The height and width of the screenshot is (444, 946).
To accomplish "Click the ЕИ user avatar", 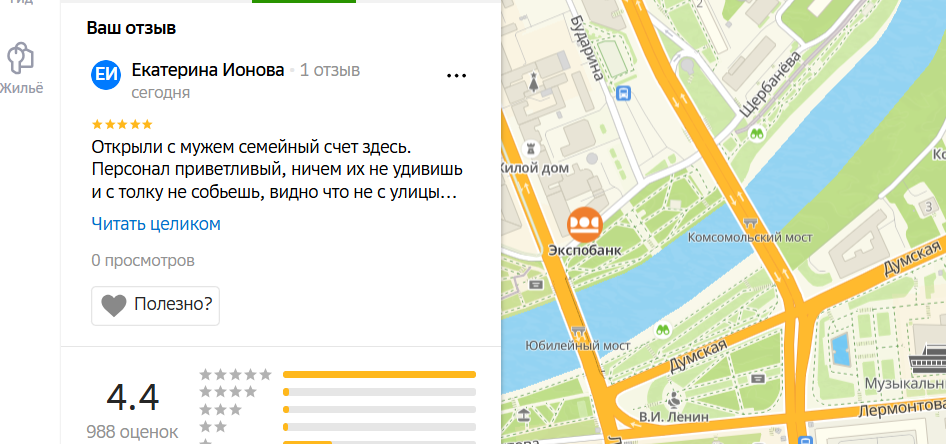I will [x=106, y=75].
